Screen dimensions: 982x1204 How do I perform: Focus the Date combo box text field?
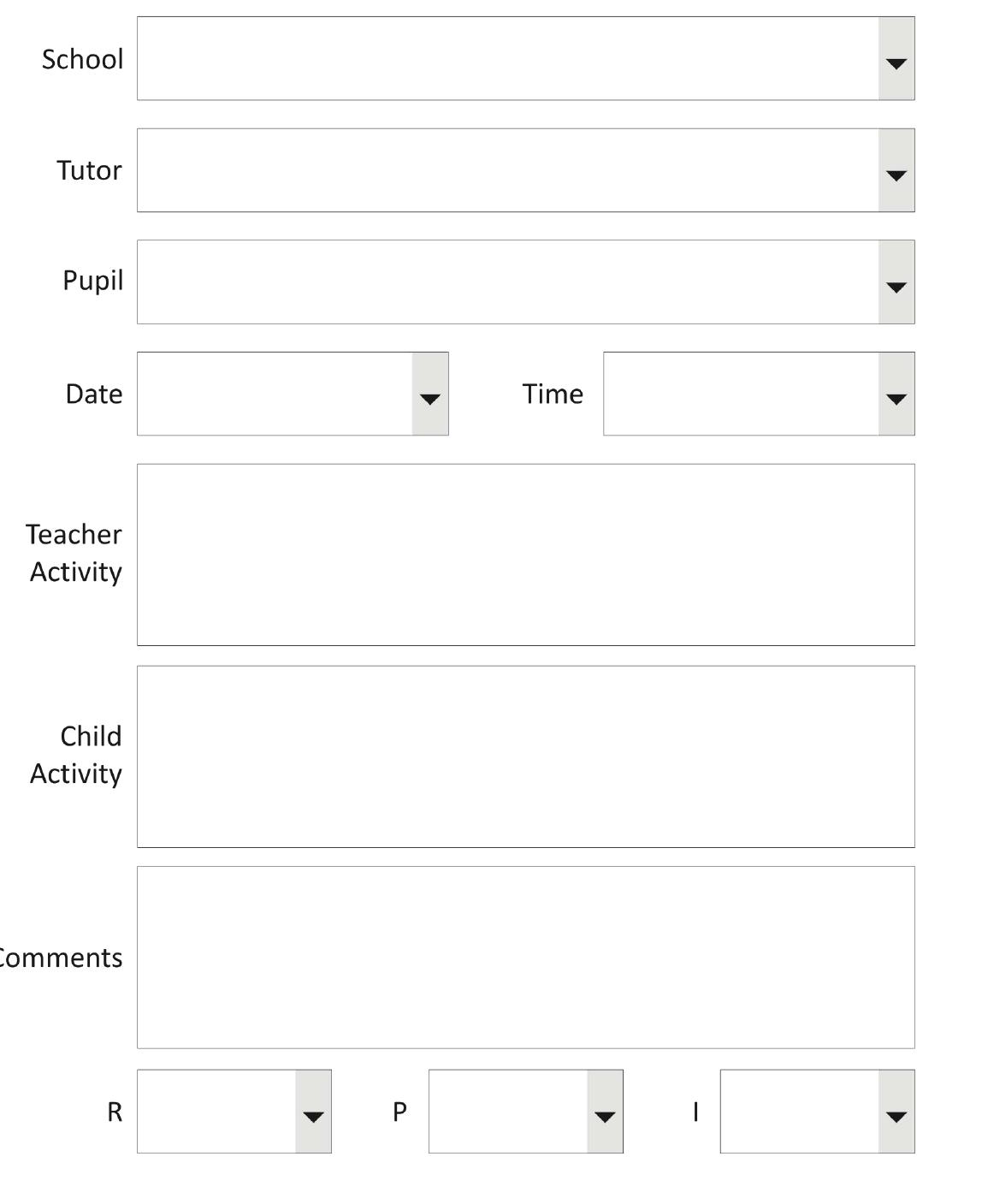(275, 394)
